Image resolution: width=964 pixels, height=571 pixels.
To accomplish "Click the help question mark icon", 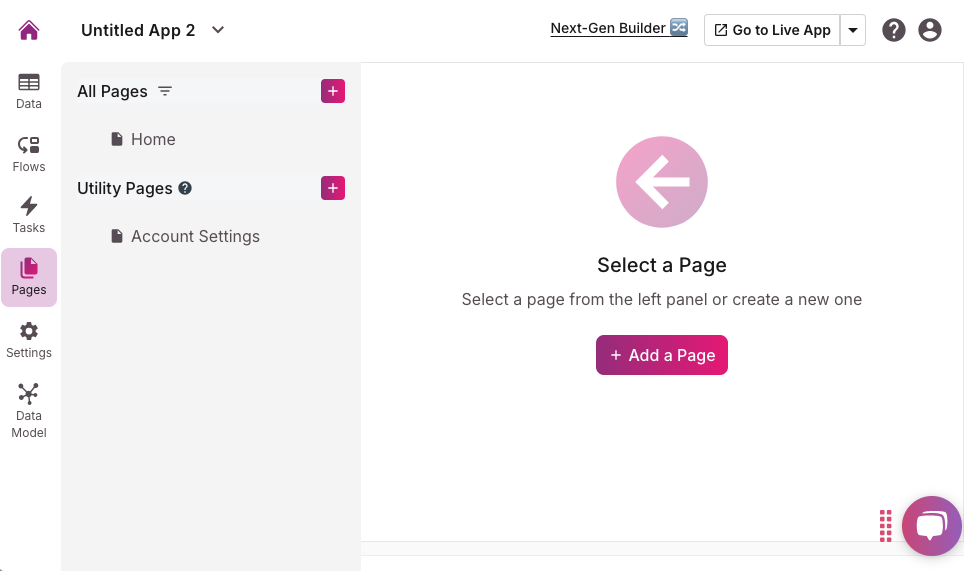I will click(894, 30).
